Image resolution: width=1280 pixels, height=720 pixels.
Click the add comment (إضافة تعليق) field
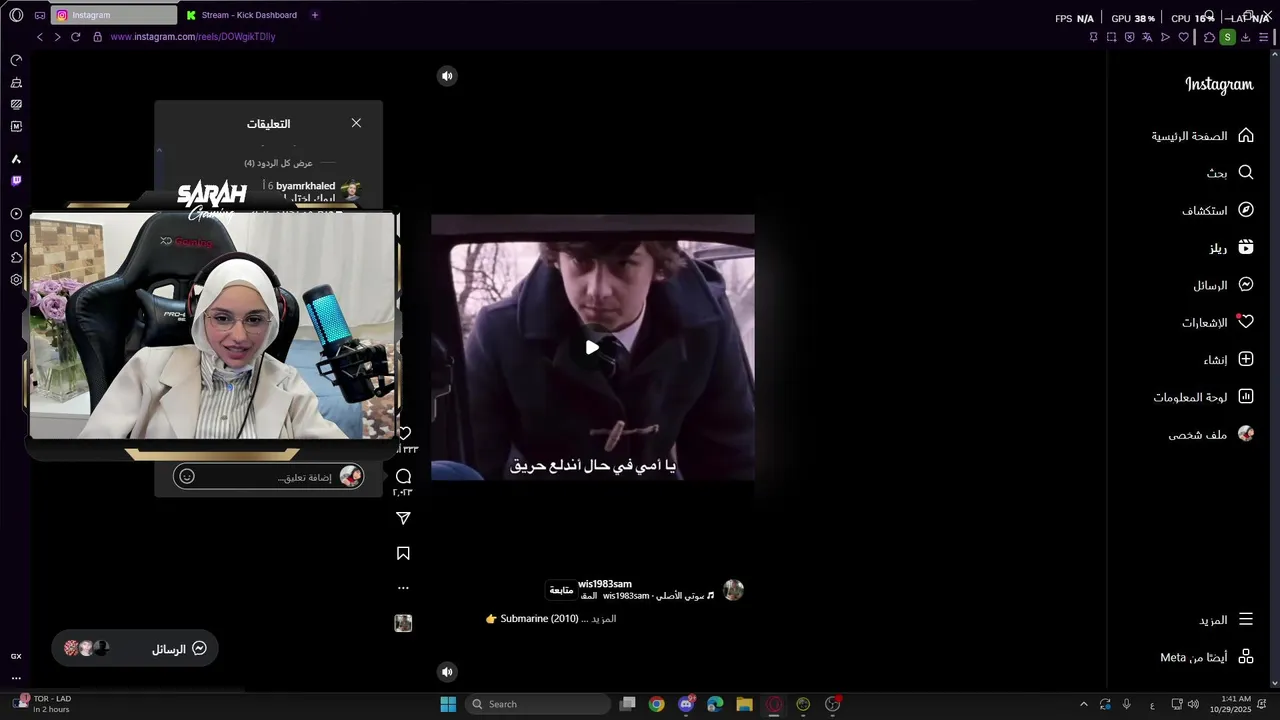click(268, 477)
